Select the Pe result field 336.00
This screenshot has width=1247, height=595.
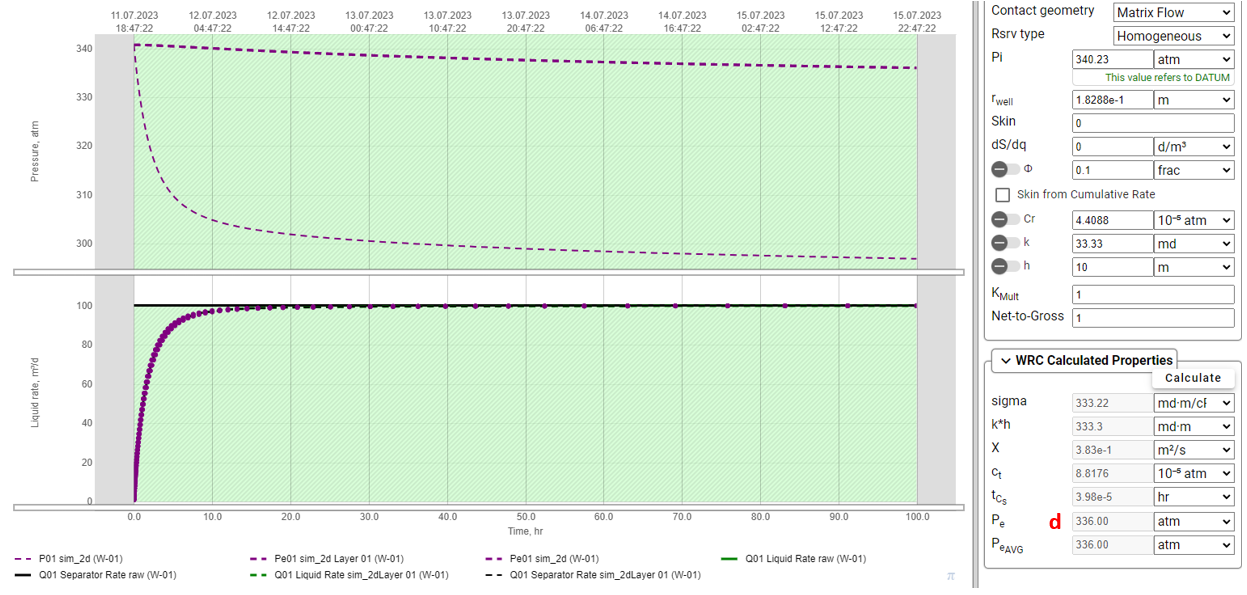click(x=1113, y=521)
